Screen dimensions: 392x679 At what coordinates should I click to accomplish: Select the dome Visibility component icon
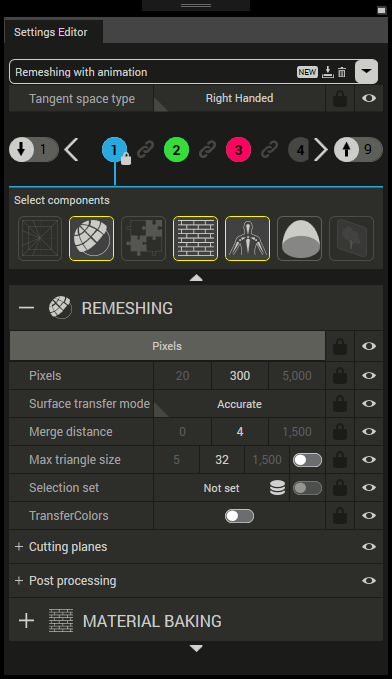(299, 239)
